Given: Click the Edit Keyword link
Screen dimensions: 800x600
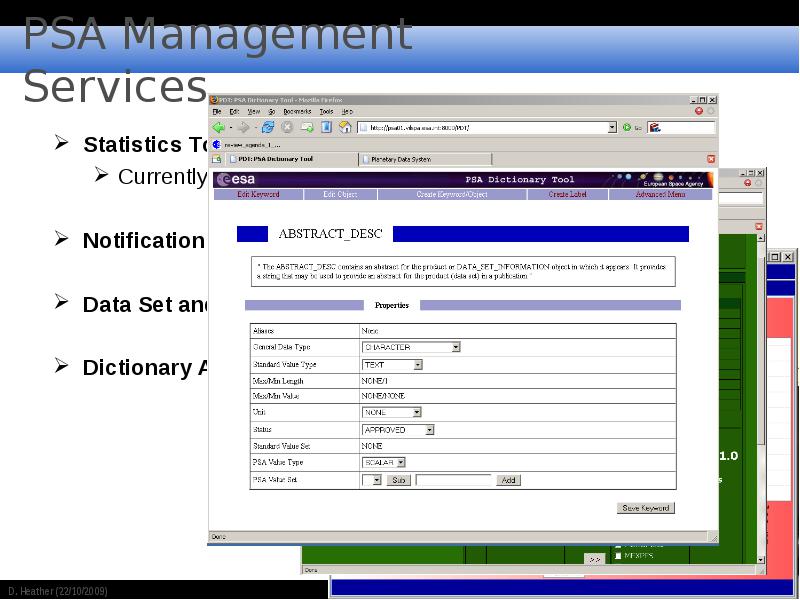Looking at the screenshot, I should (x=258, y=194).
